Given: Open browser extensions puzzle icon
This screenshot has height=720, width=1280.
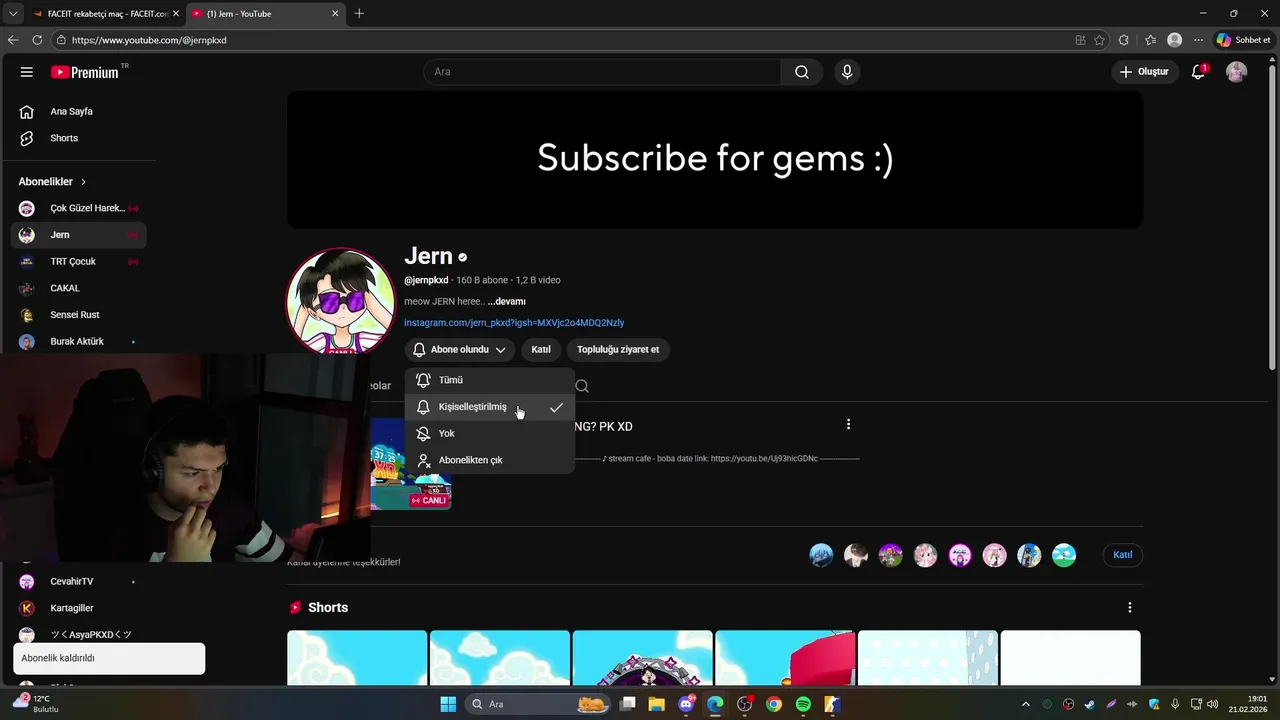Looking at the screenshot, I should [x=1124, y=40].
